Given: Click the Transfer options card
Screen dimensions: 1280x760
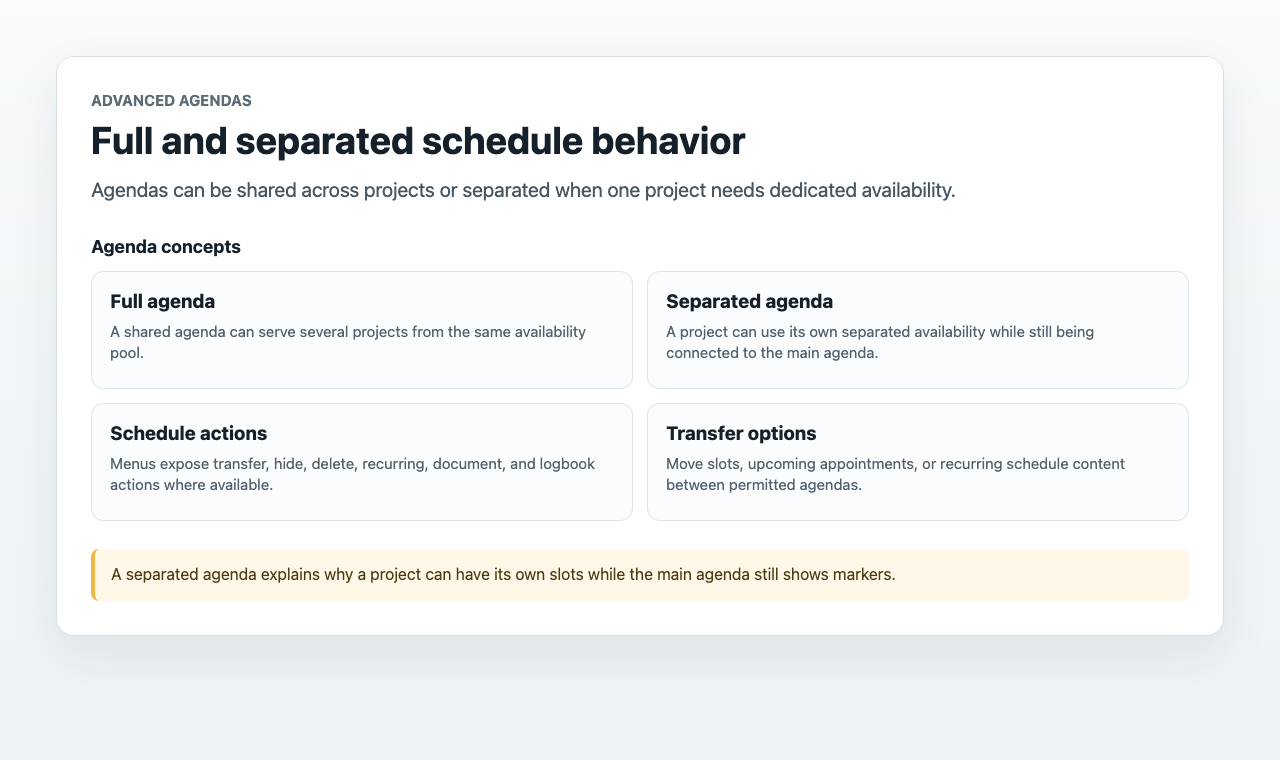Looking at the screenshot, I should pyautogui.click(x=918, y=462).
